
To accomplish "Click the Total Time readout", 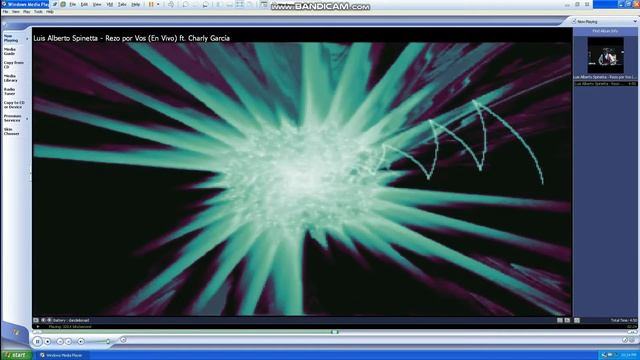I will pos(624,320).
